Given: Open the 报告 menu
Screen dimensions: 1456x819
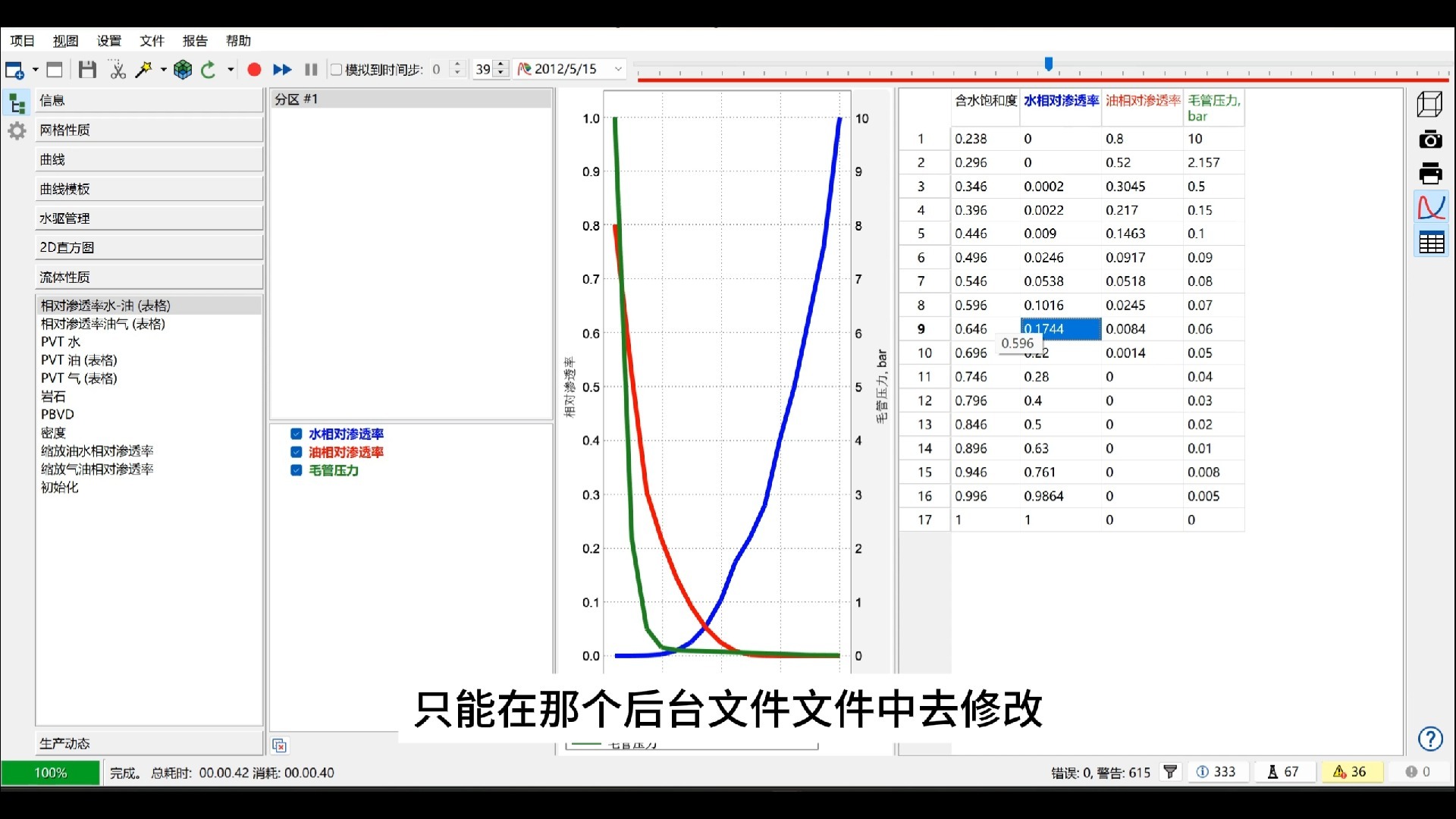Looking at the screenshot, I should pos(195,41).
